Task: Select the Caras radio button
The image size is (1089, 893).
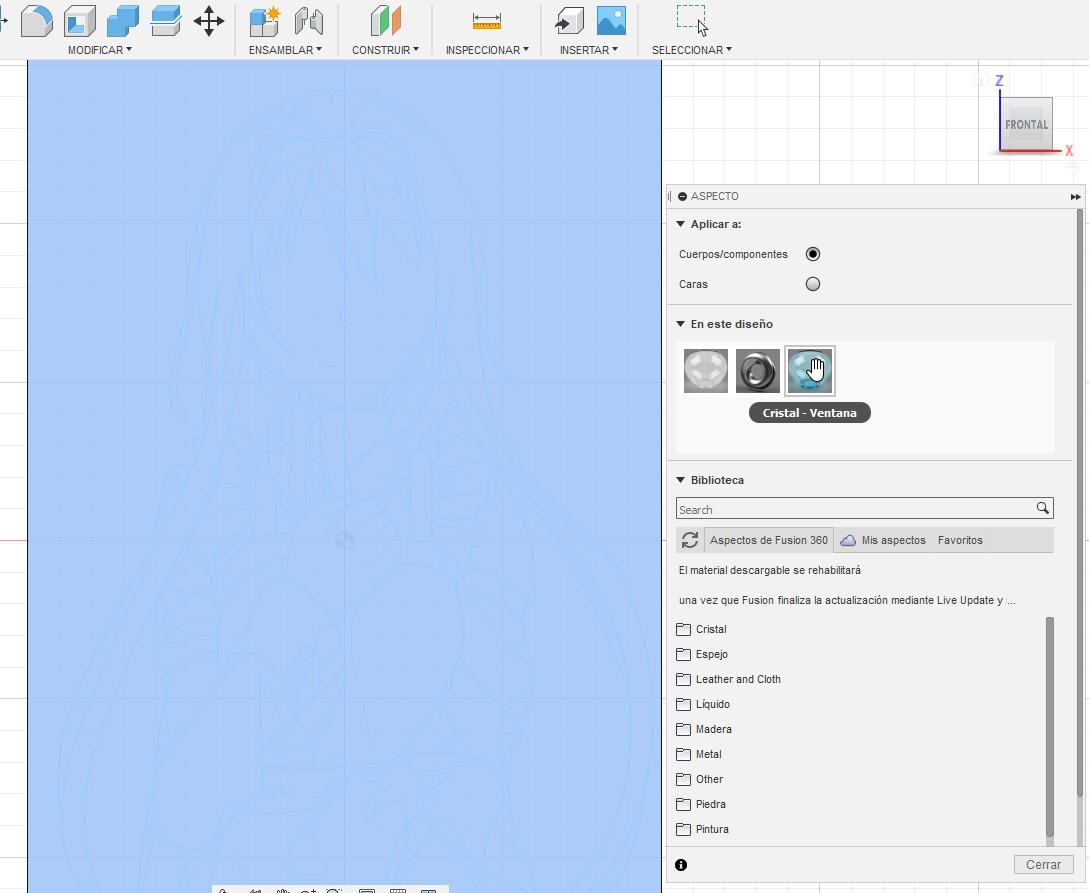Action: [813, 284]
